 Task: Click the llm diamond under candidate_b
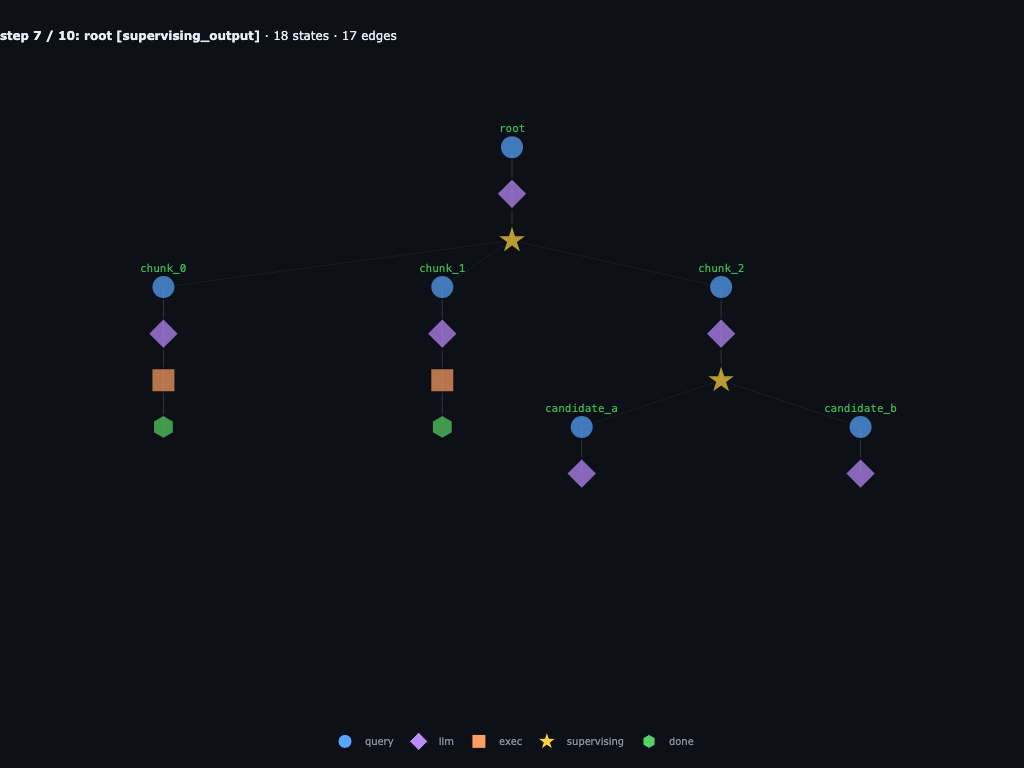[x=861, y=473]
